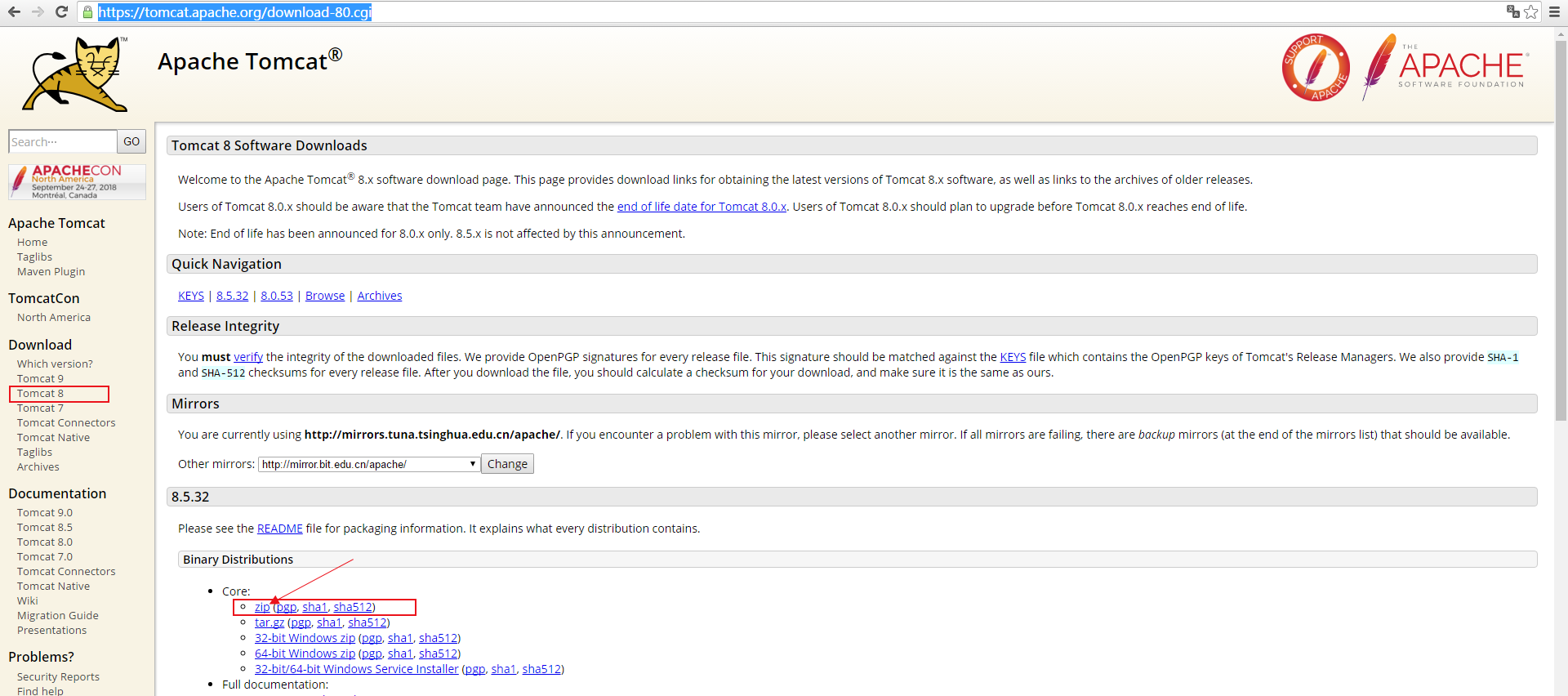Viewport: 1568px width, 696px height.
Task: Click the Support Apache round badge
Action: point(1316,67)
